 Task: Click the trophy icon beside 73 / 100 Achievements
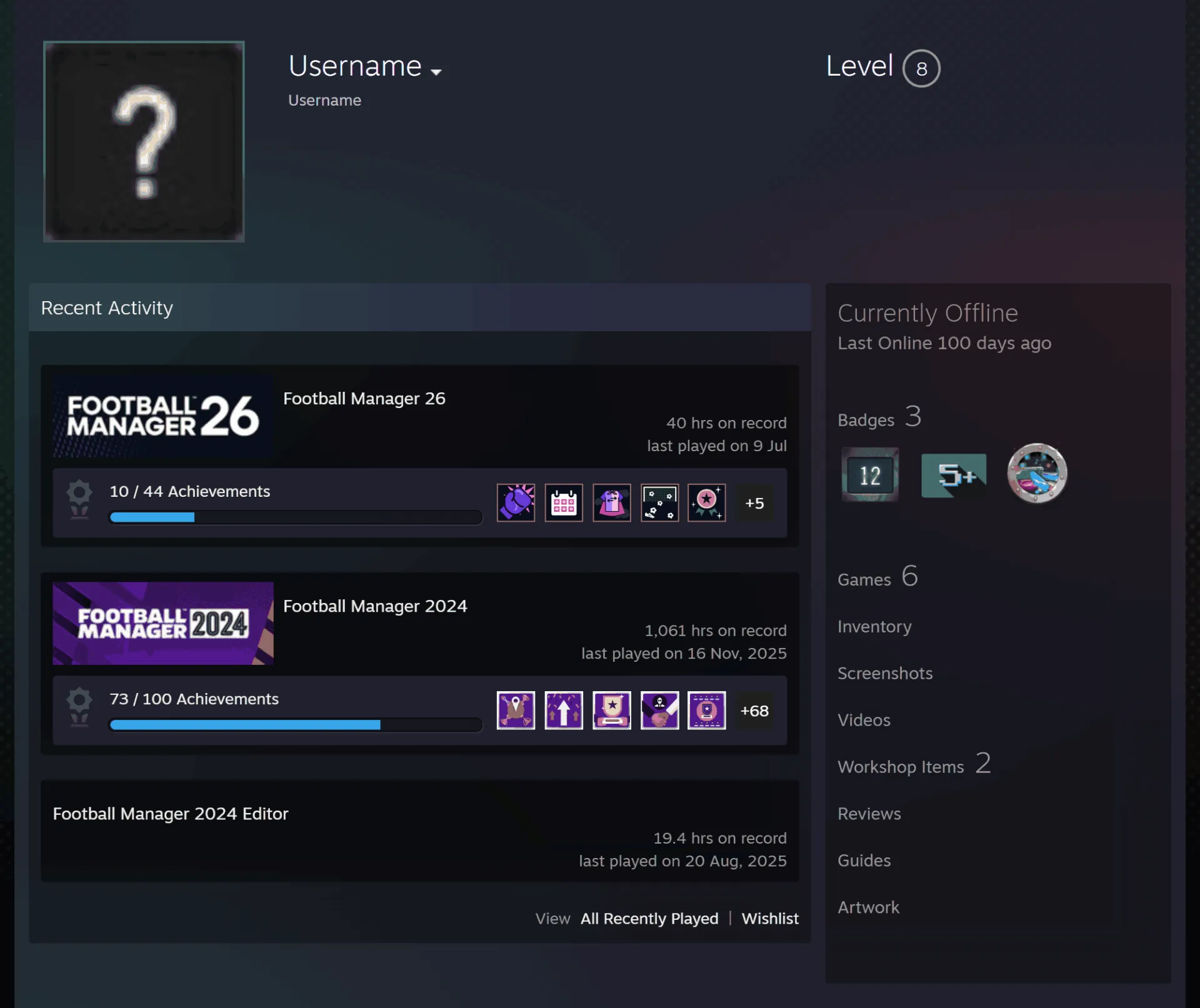pos(79,707)
